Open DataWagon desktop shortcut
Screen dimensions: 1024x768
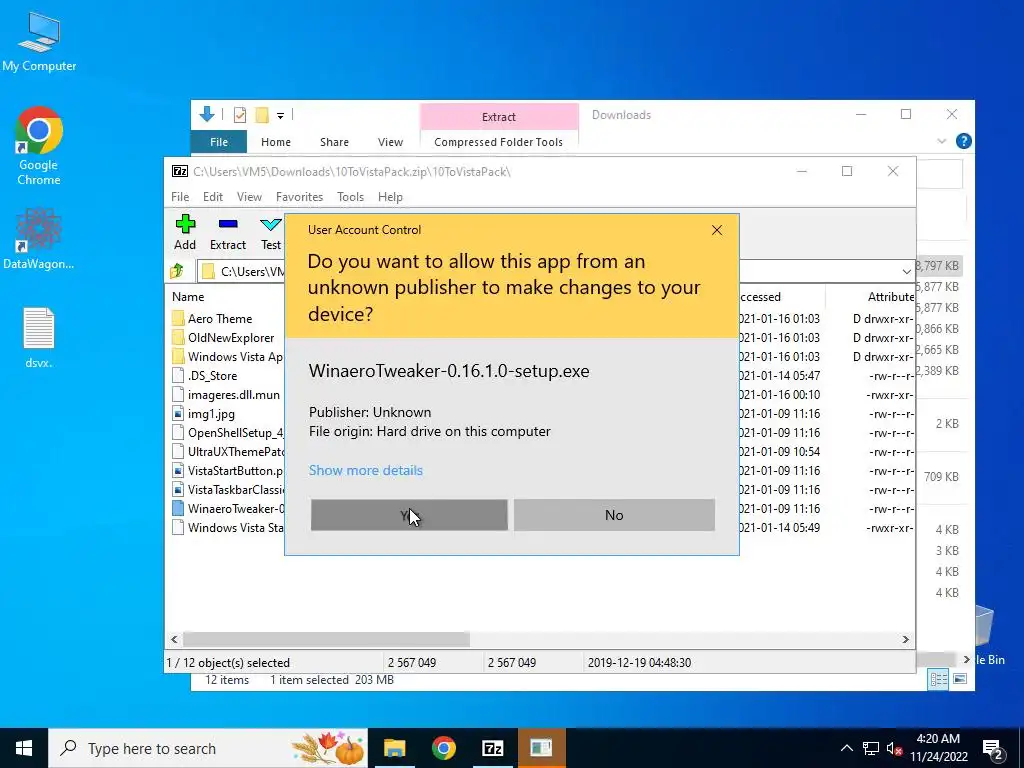pos(39,238)
